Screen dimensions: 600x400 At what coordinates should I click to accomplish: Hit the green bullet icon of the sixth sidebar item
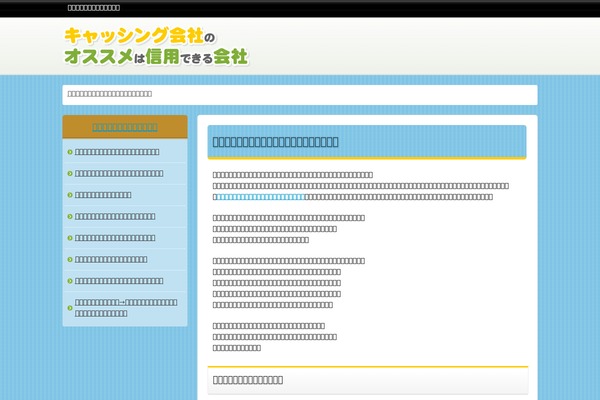tap(69, 259)
